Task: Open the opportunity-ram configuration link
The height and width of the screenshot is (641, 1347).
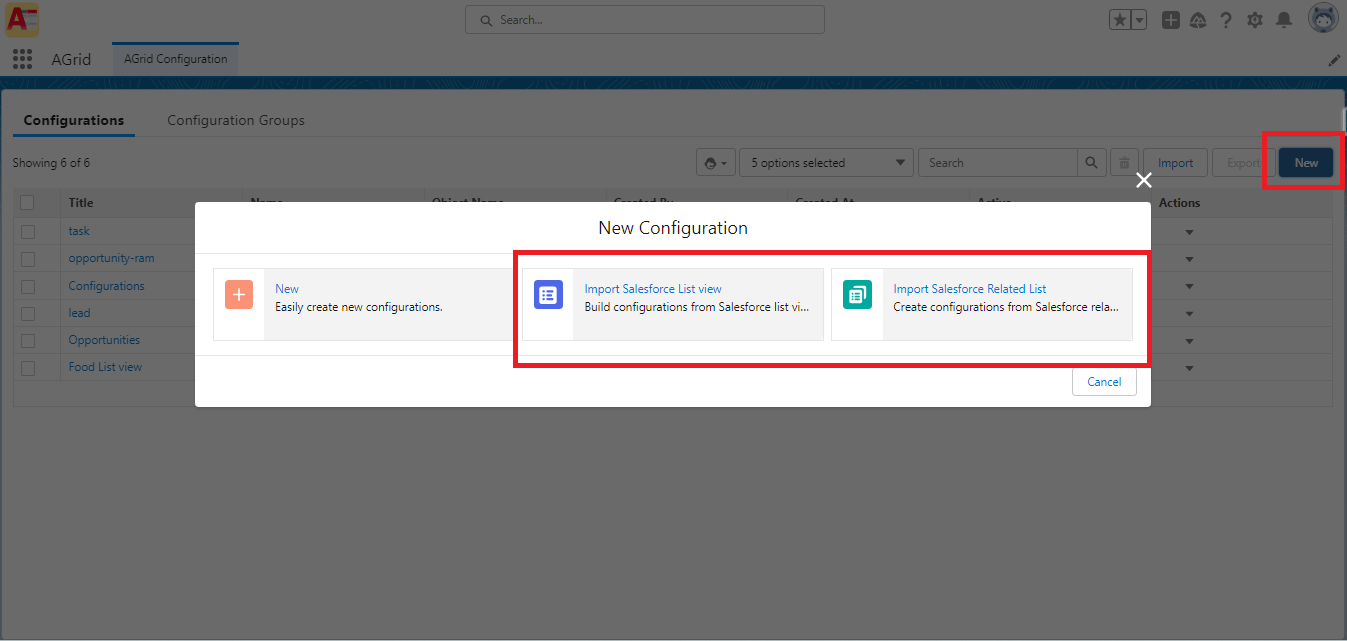Action: pos(111,258)
